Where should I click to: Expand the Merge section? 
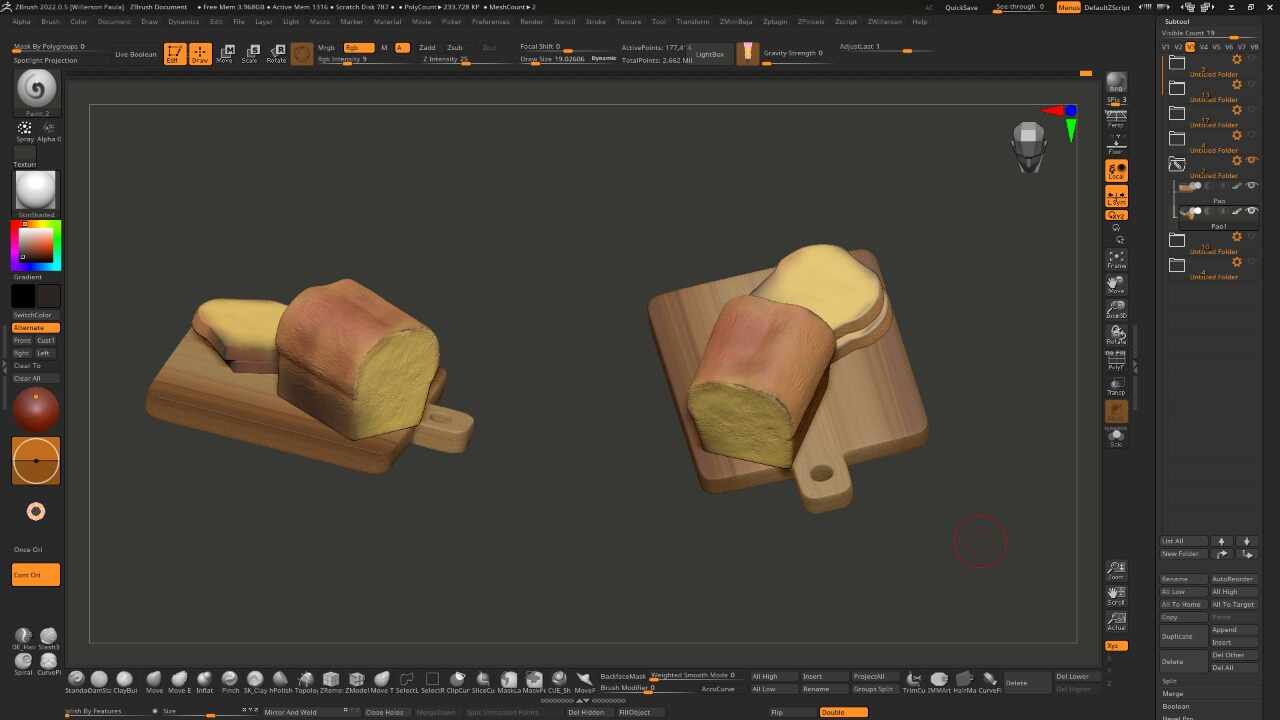(x=1172, y=694)
